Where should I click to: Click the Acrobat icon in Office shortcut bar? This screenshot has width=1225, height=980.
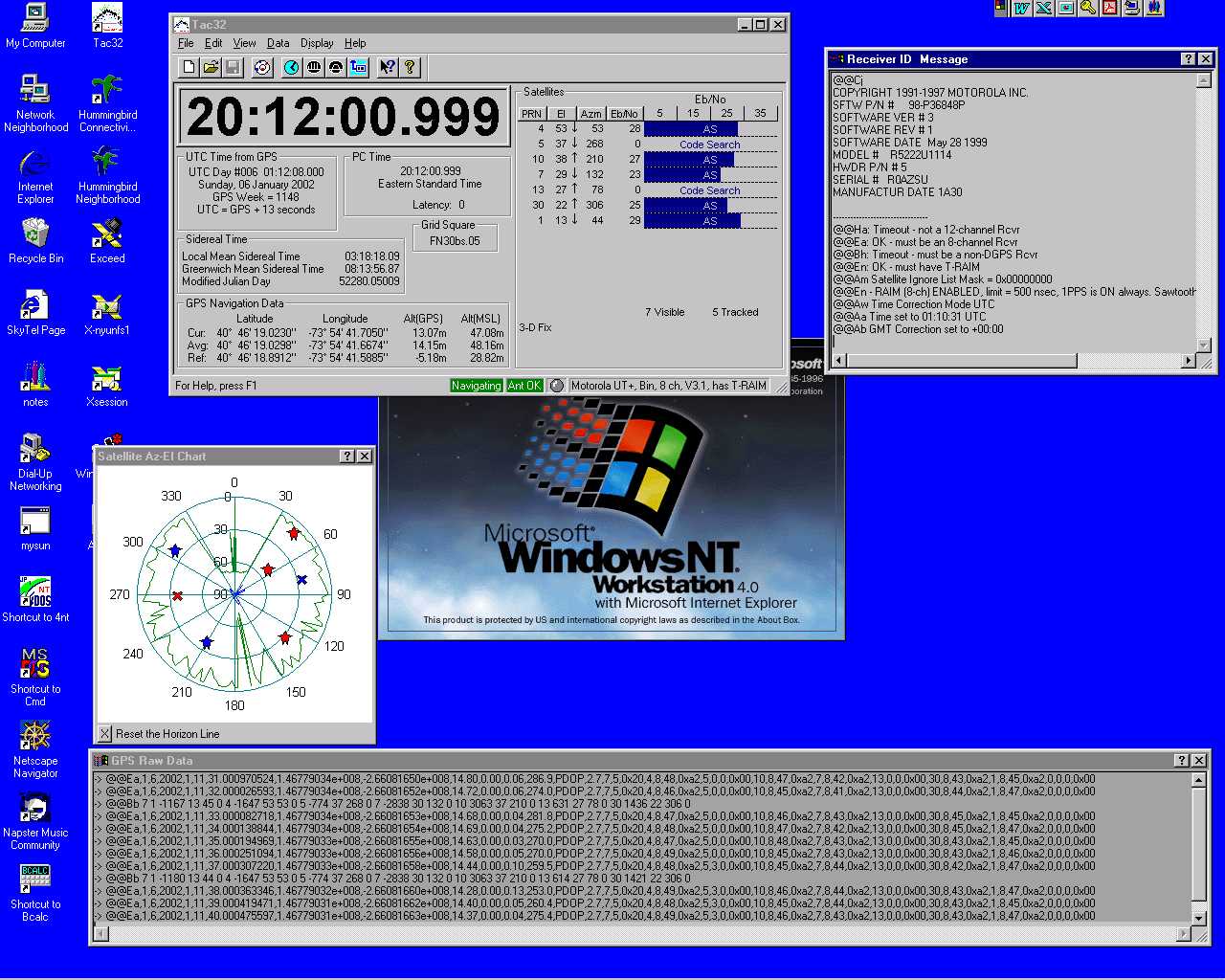(x=1109, y=8)
